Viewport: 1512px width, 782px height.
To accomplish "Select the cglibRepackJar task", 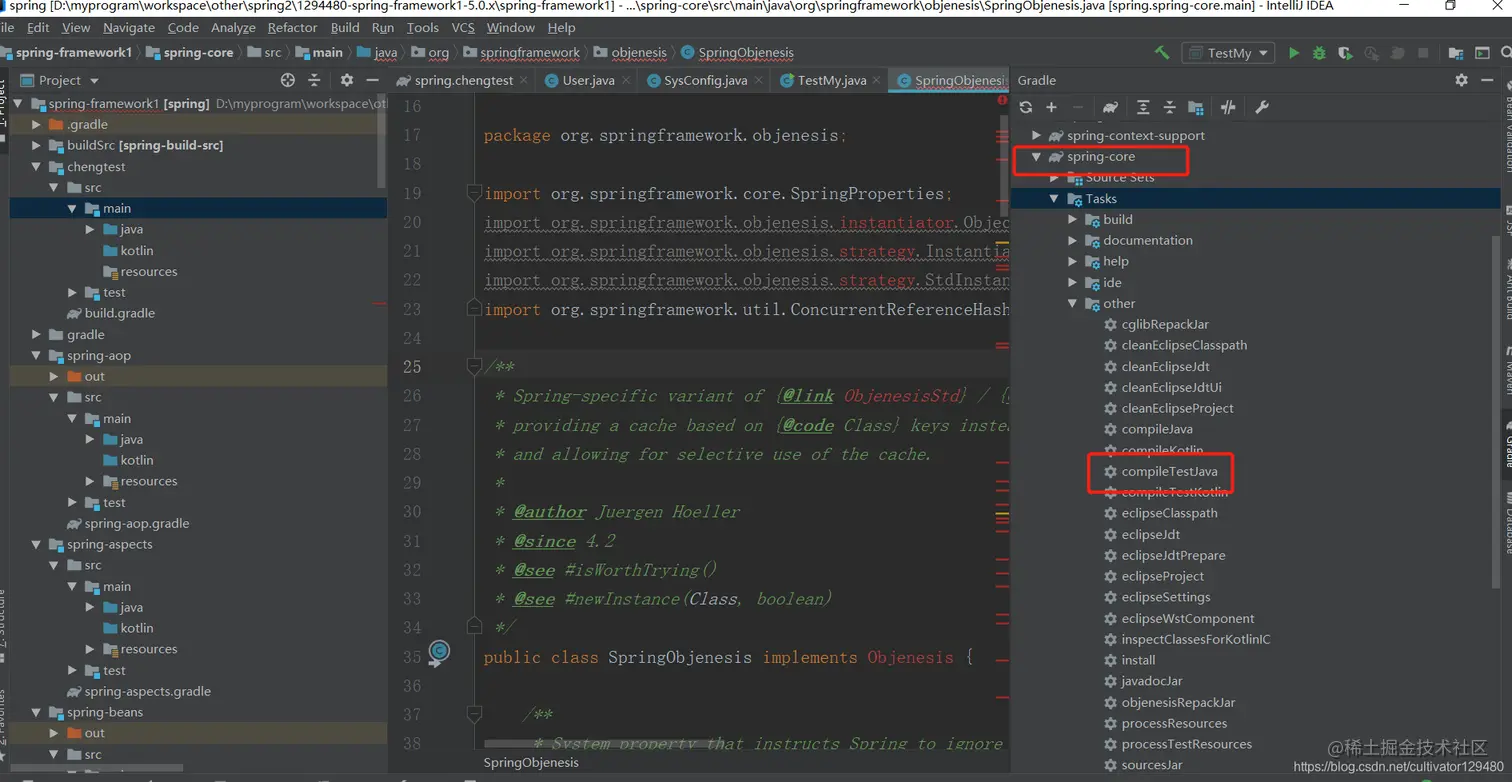I will (x=1165, y=324).
